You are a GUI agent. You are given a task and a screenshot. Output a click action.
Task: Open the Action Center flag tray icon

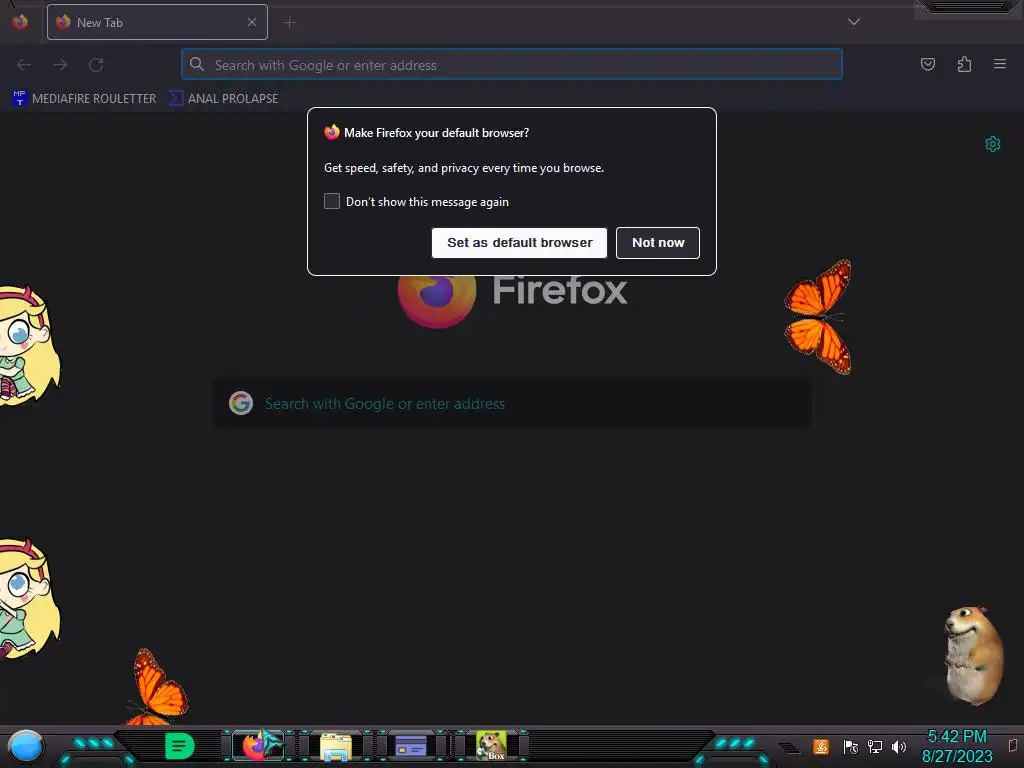click(850, 746)
